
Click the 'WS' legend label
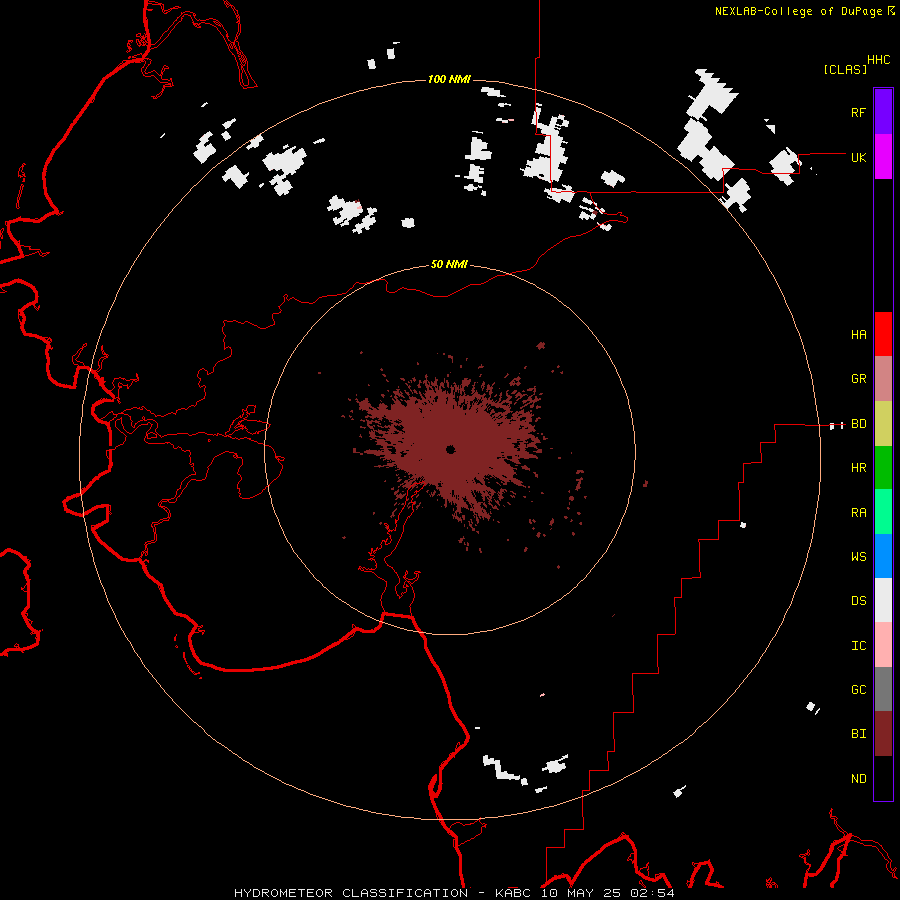coord(859,557)
